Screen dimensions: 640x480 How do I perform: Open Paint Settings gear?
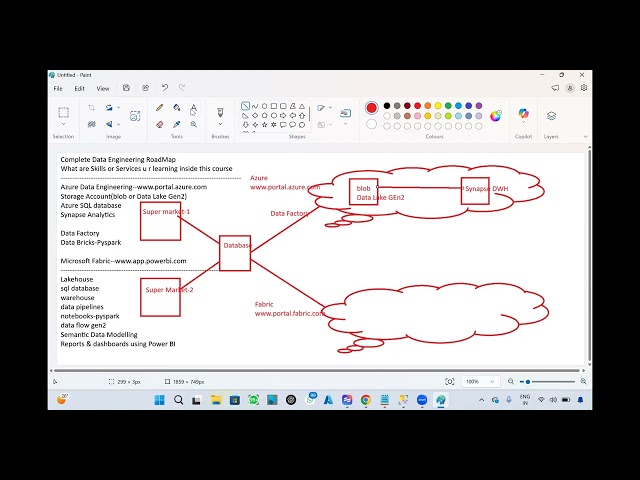(584, 88)
